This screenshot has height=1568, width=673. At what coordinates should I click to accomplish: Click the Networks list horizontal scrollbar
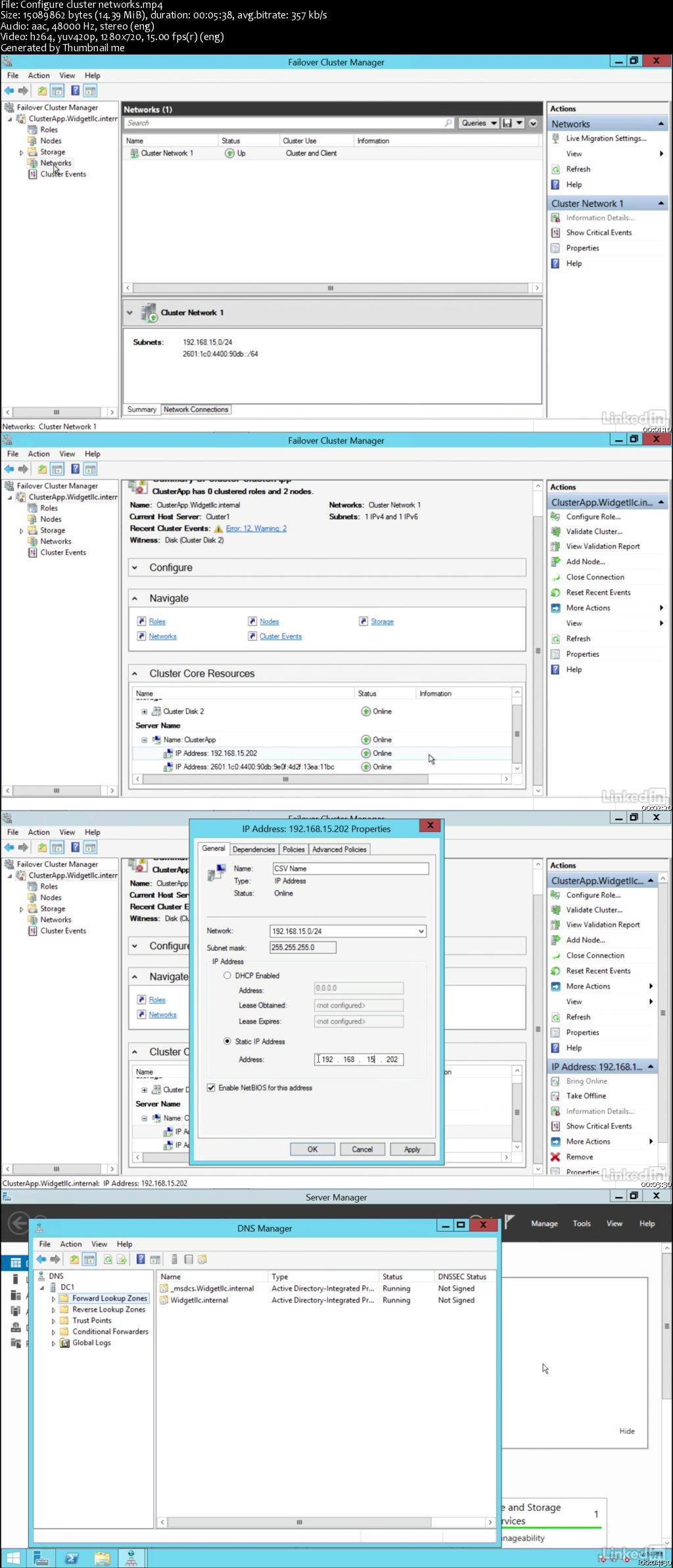332,288
